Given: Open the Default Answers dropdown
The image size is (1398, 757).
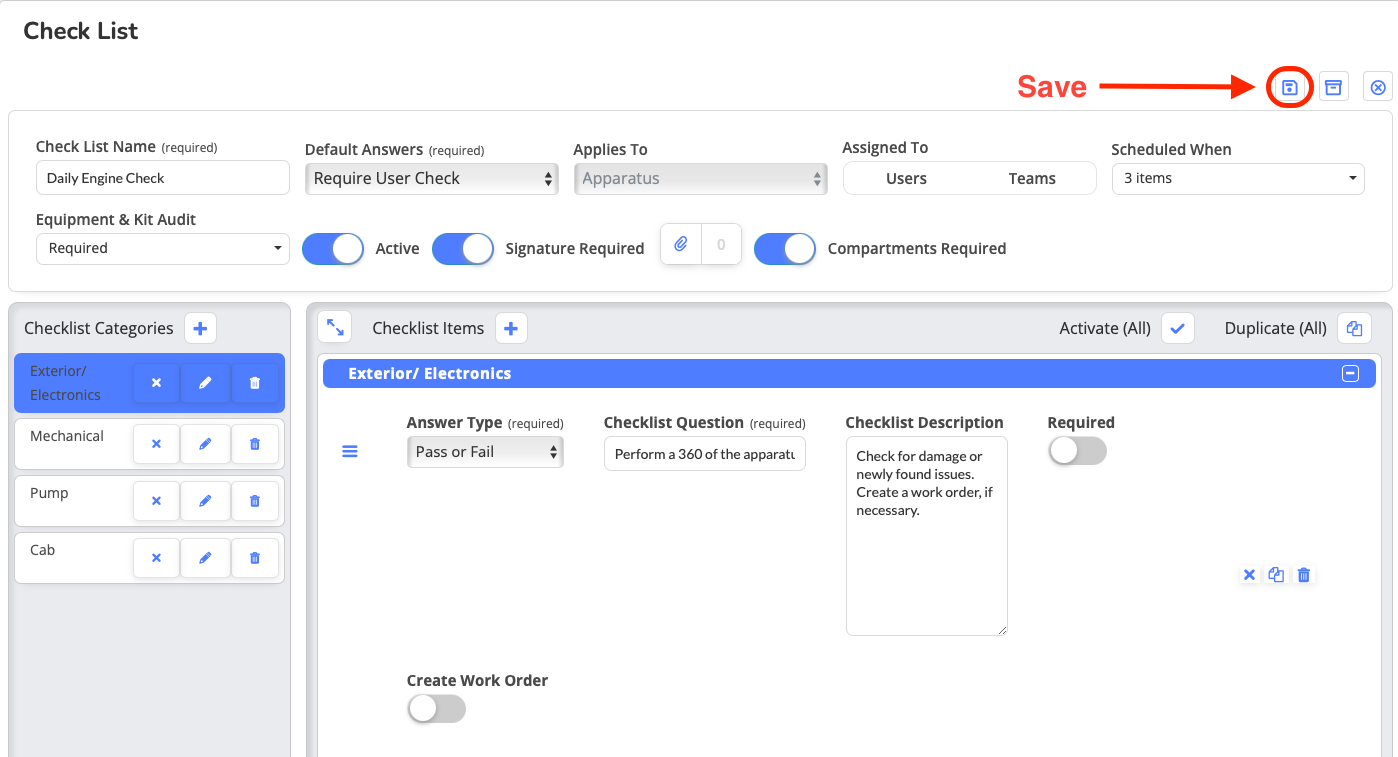Looking at the screenshot, I should click(431, 179).
